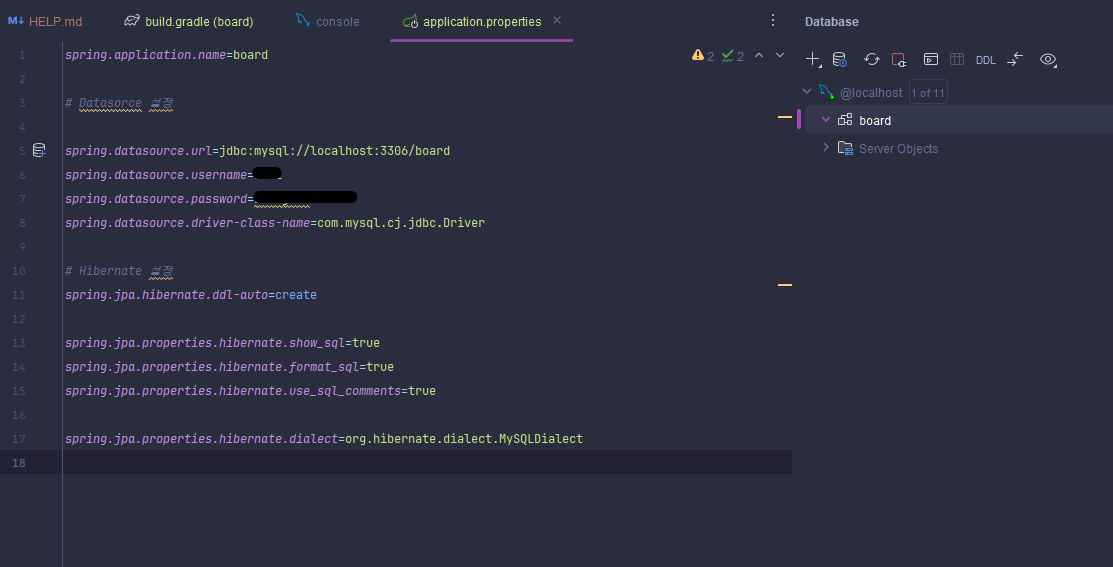1113x567 pixels.
Task: Toggle the View Options eye icon
Action: coord(1048,60)
